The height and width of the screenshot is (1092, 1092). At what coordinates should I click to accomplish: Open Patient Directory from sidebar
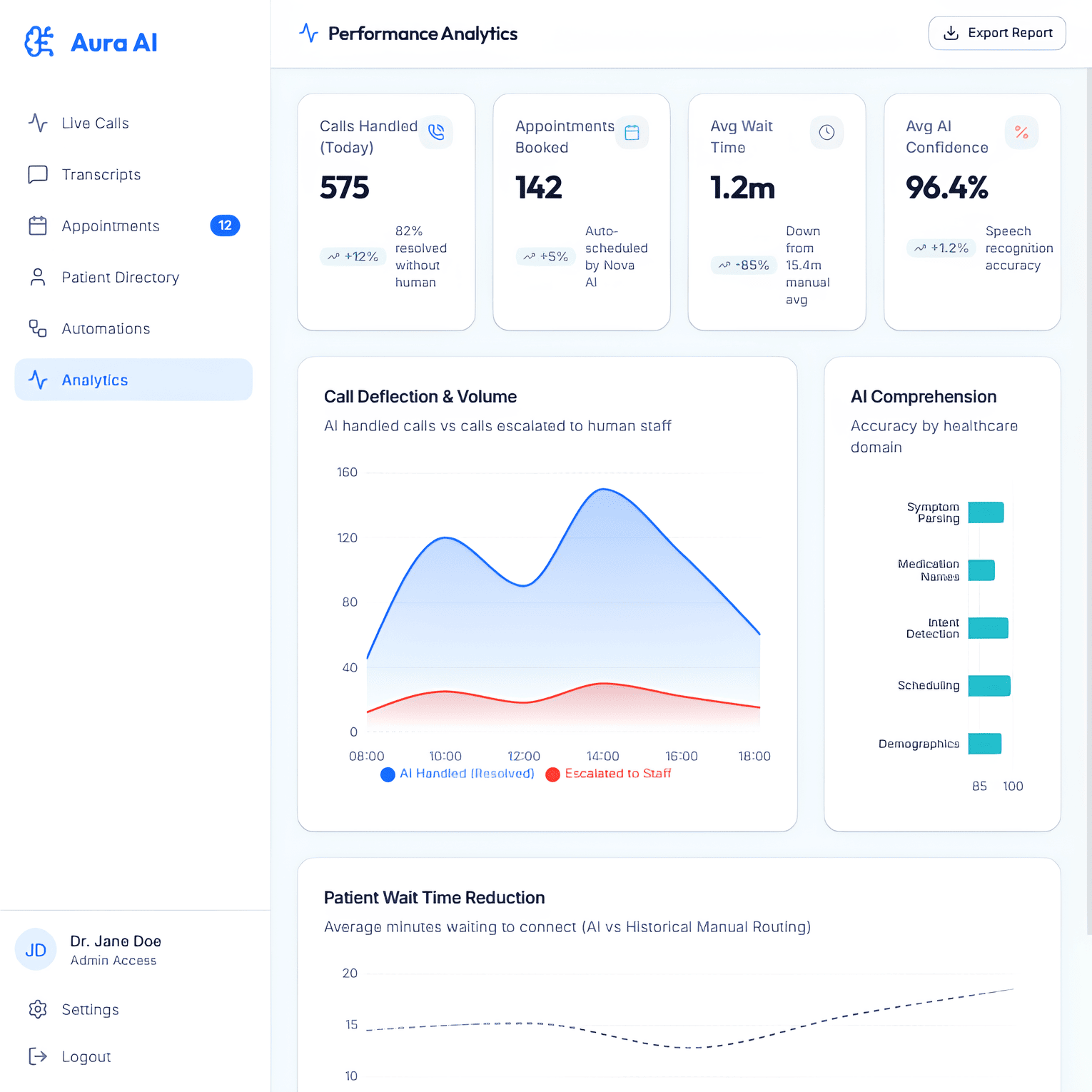click(x=120, y=277)
